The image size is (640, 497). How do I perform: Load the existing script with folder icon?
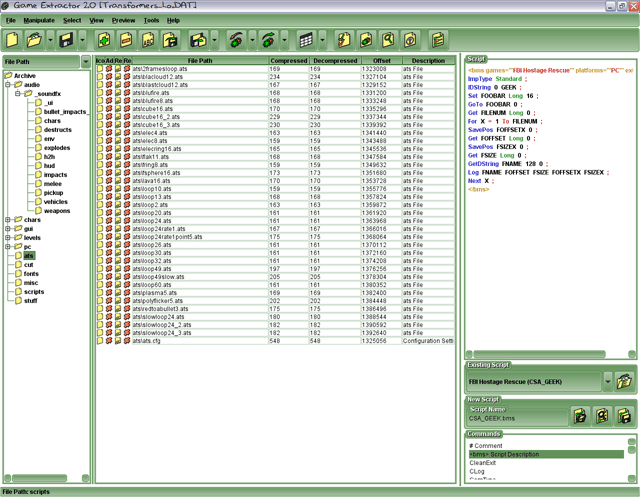[x=624, y=382]
